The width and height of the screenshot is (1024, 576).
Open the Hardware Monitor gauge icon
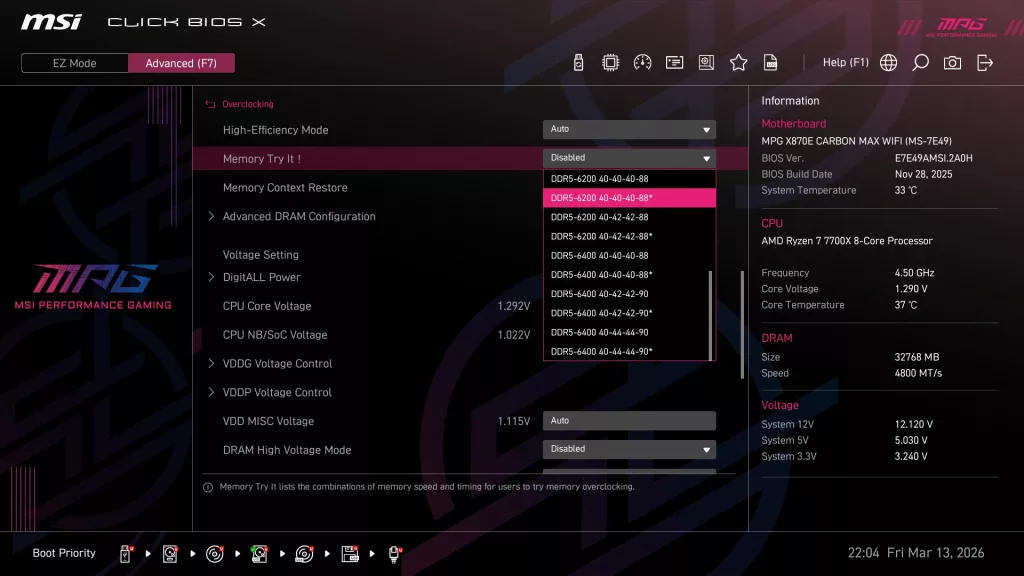[x=642, y=62]
